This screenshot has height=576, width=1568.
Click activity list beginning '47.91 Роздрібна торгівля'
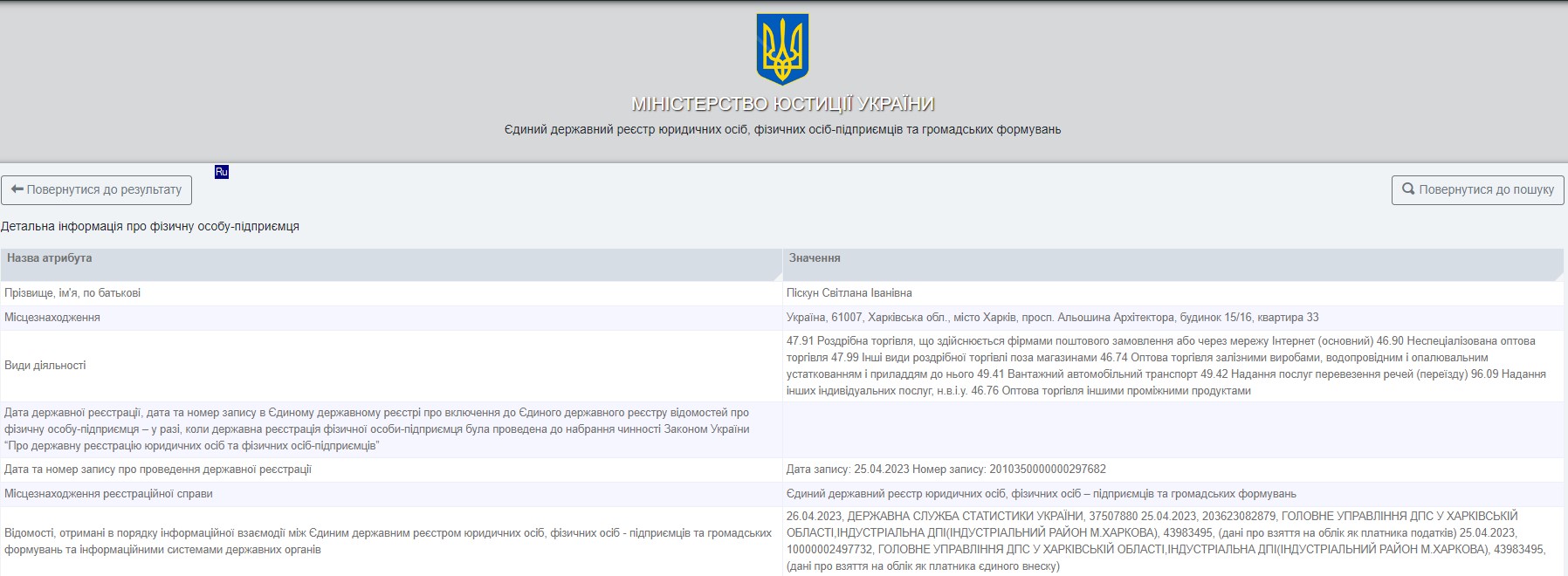coord(1166,366)
